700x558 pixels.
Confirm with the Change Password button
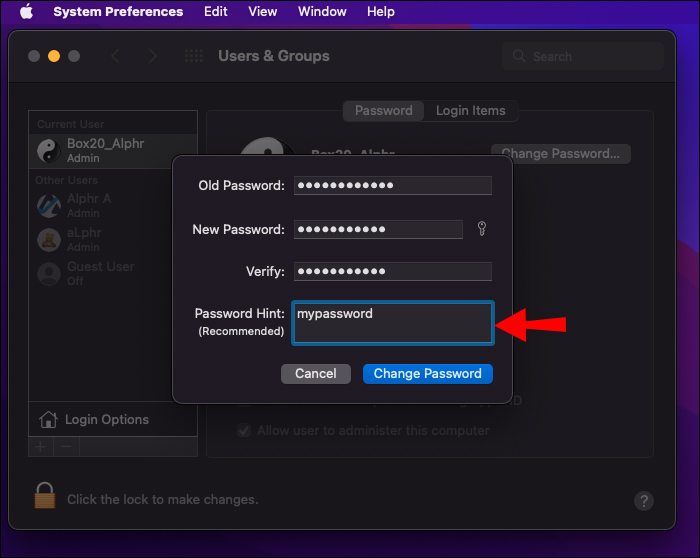(x=427, y=374)
